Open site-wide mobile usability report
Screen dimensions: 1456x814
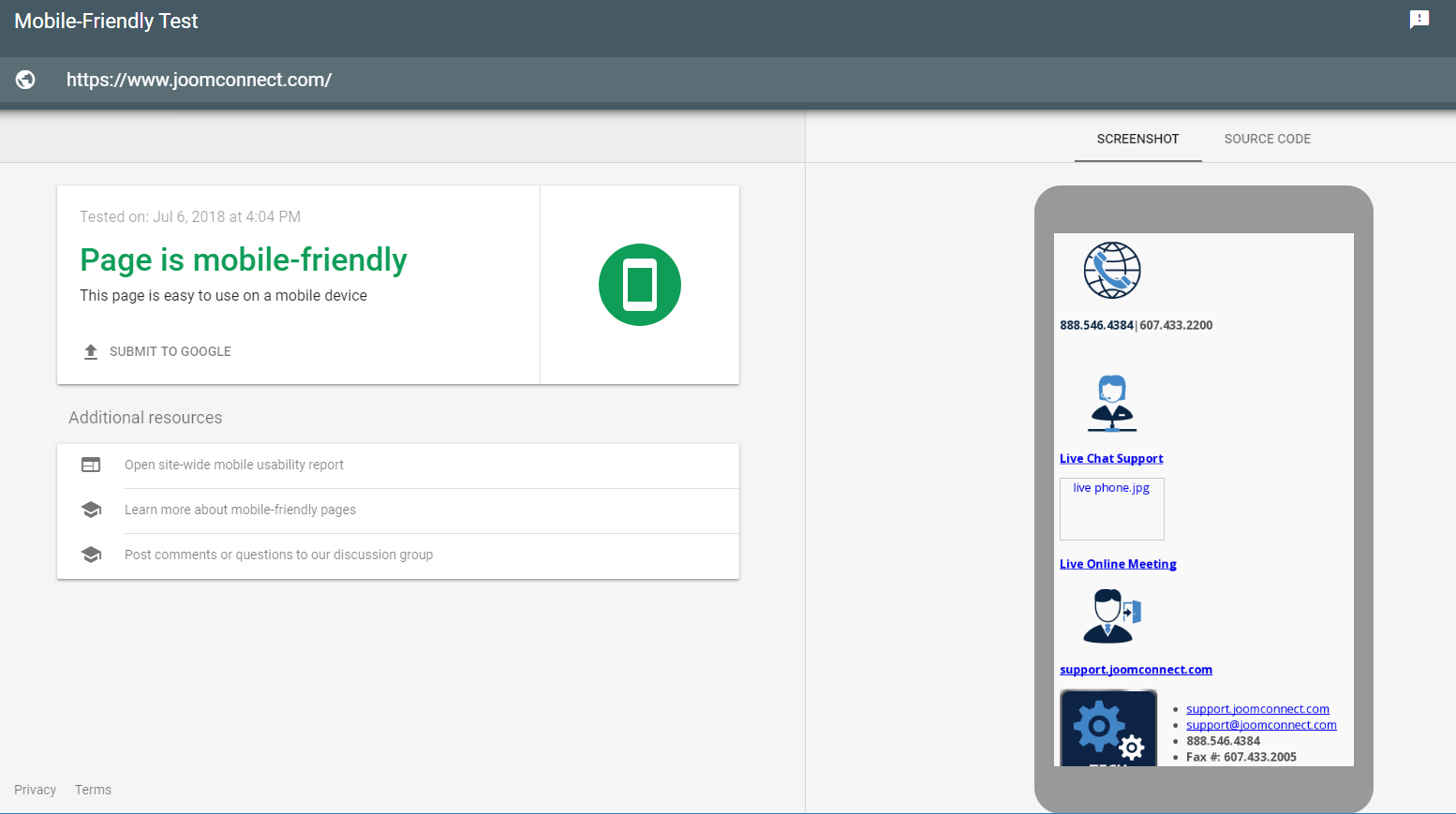[x=398, y=466]
